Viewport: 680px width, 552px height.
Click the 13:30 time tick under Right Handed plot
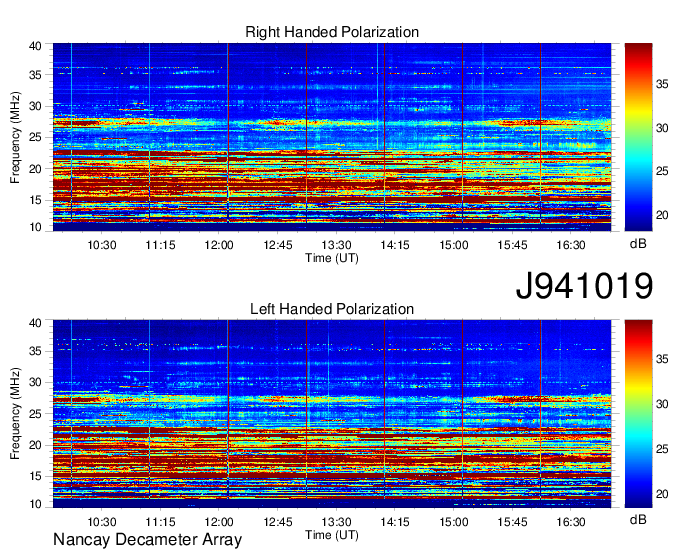[337, 245]
